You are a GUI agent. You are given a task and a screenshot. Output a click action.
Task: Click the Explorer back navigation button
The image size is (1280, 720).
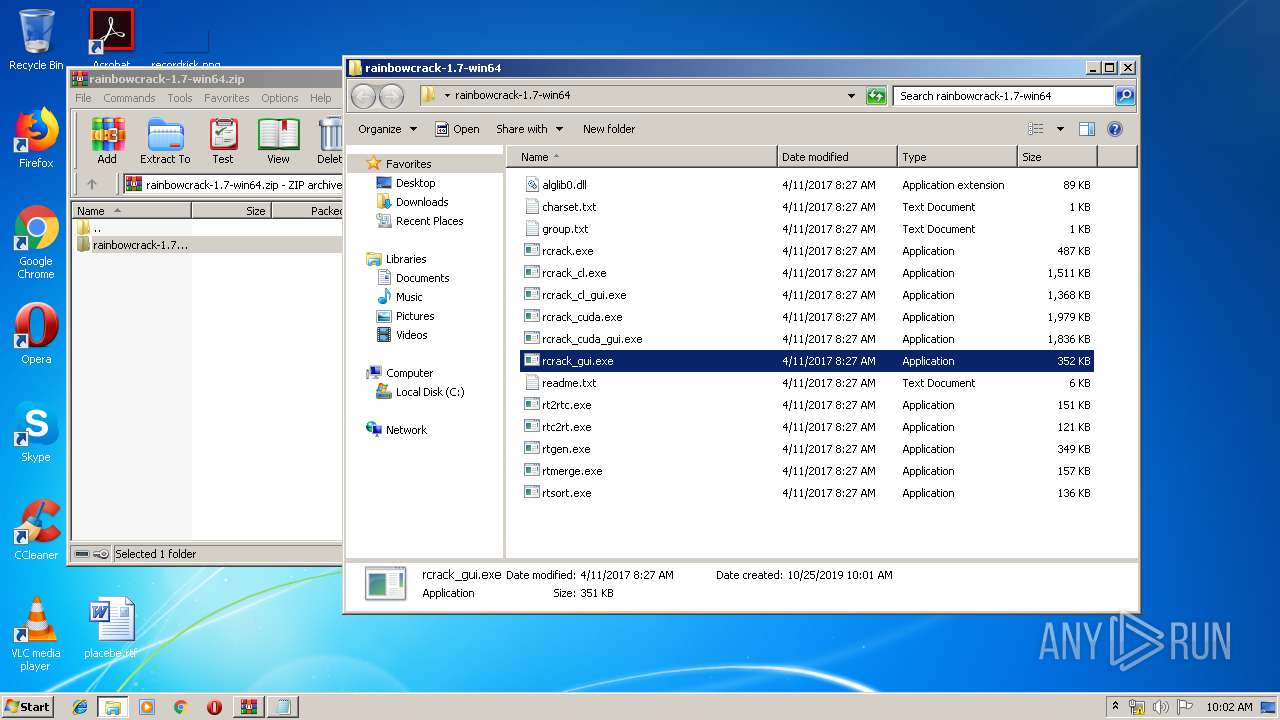tap(364, 96)
